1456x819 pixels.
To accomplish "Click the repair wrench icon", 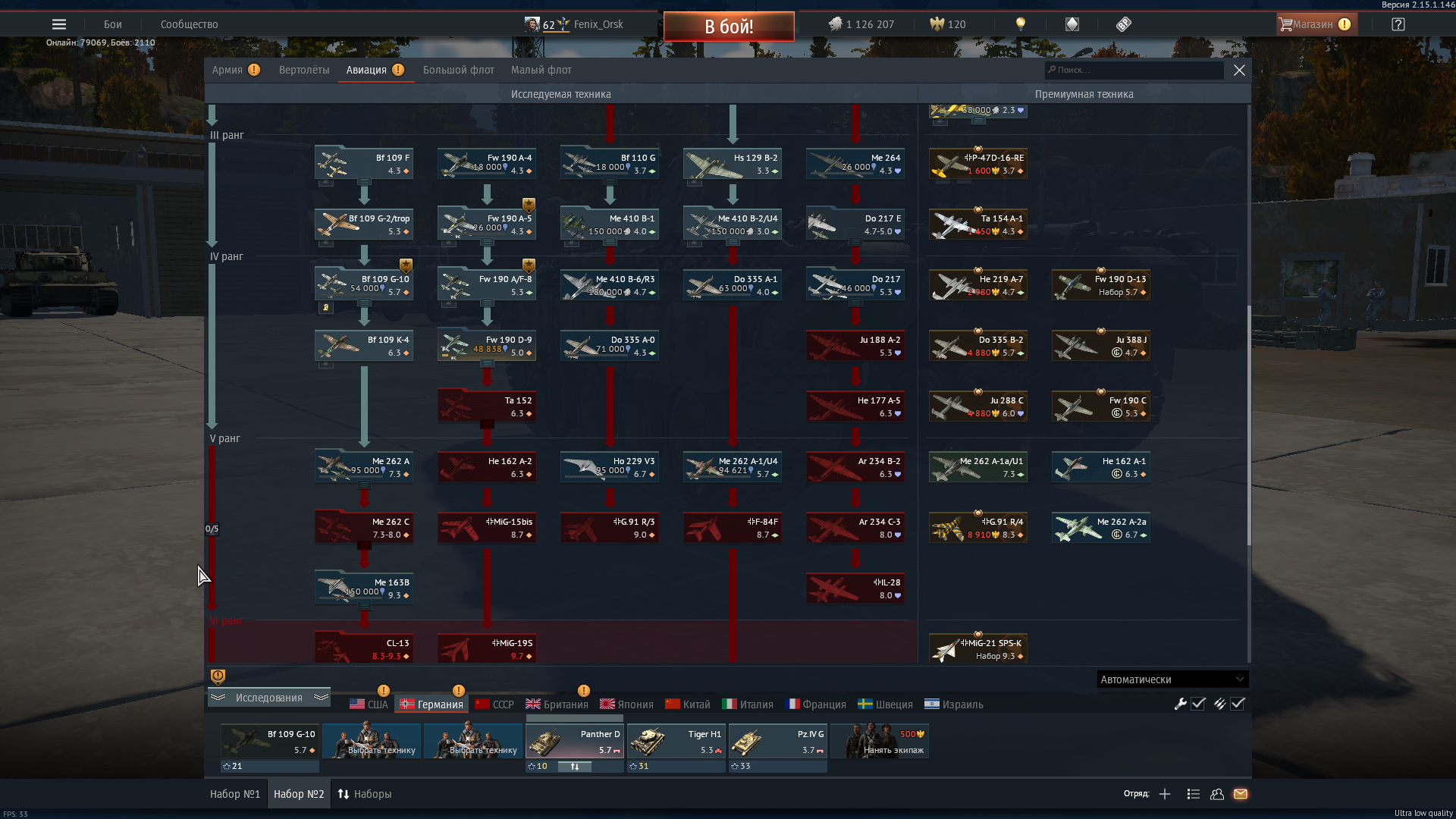I will point(1181,704).
